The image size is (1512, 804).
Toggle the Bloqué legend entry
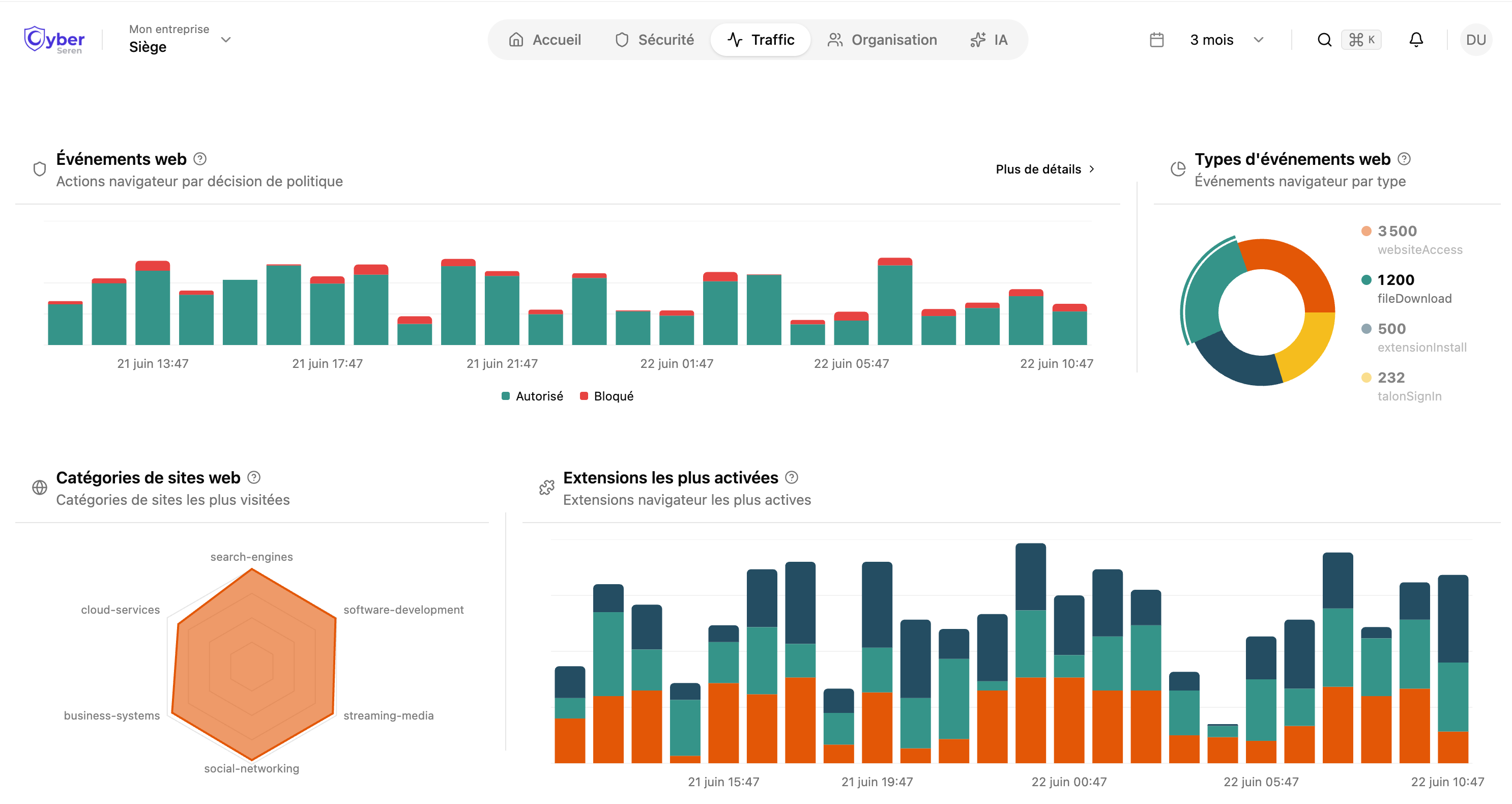pyautogui.click(x=606, y=396)
